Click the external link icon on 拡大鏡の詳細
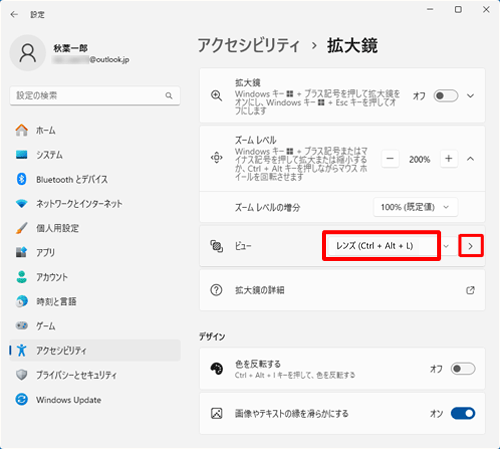 point(470,290)
